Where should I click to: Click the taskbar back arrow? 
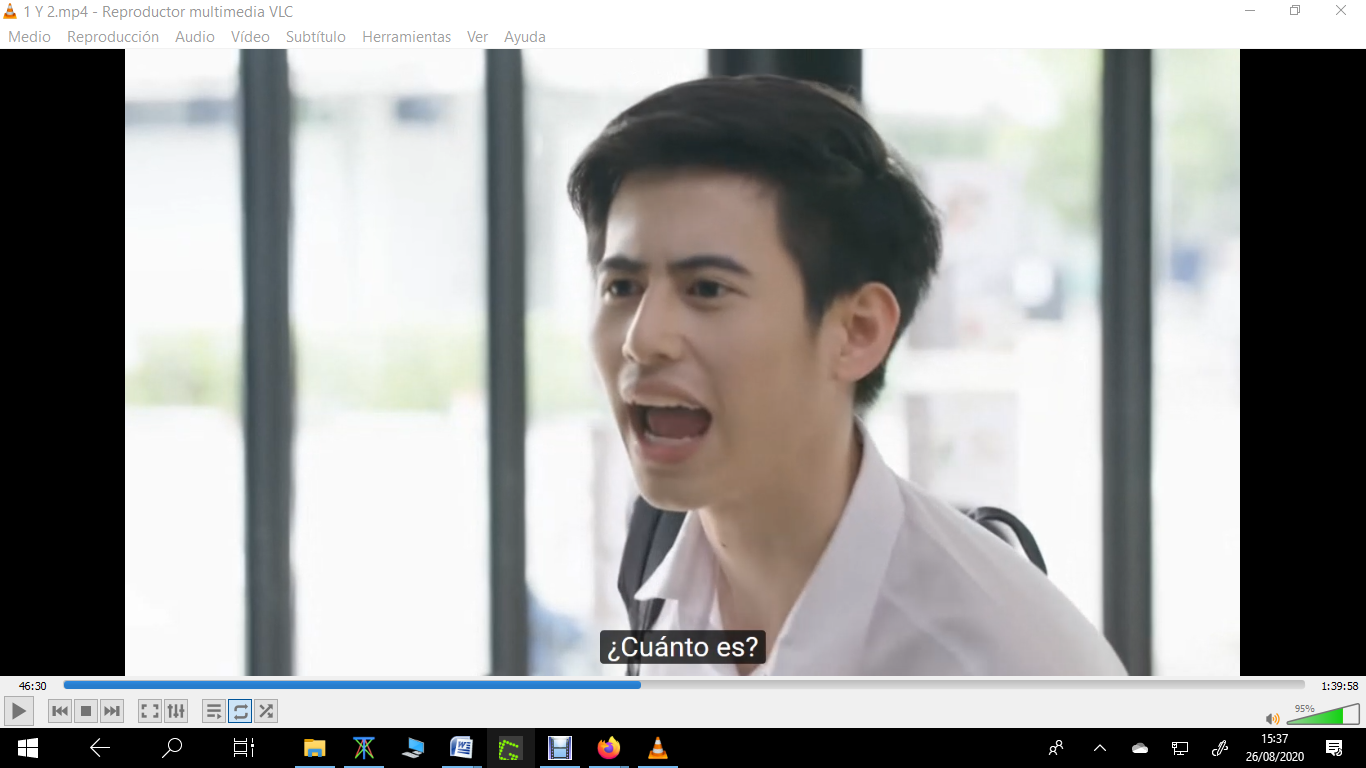point(100,748)
